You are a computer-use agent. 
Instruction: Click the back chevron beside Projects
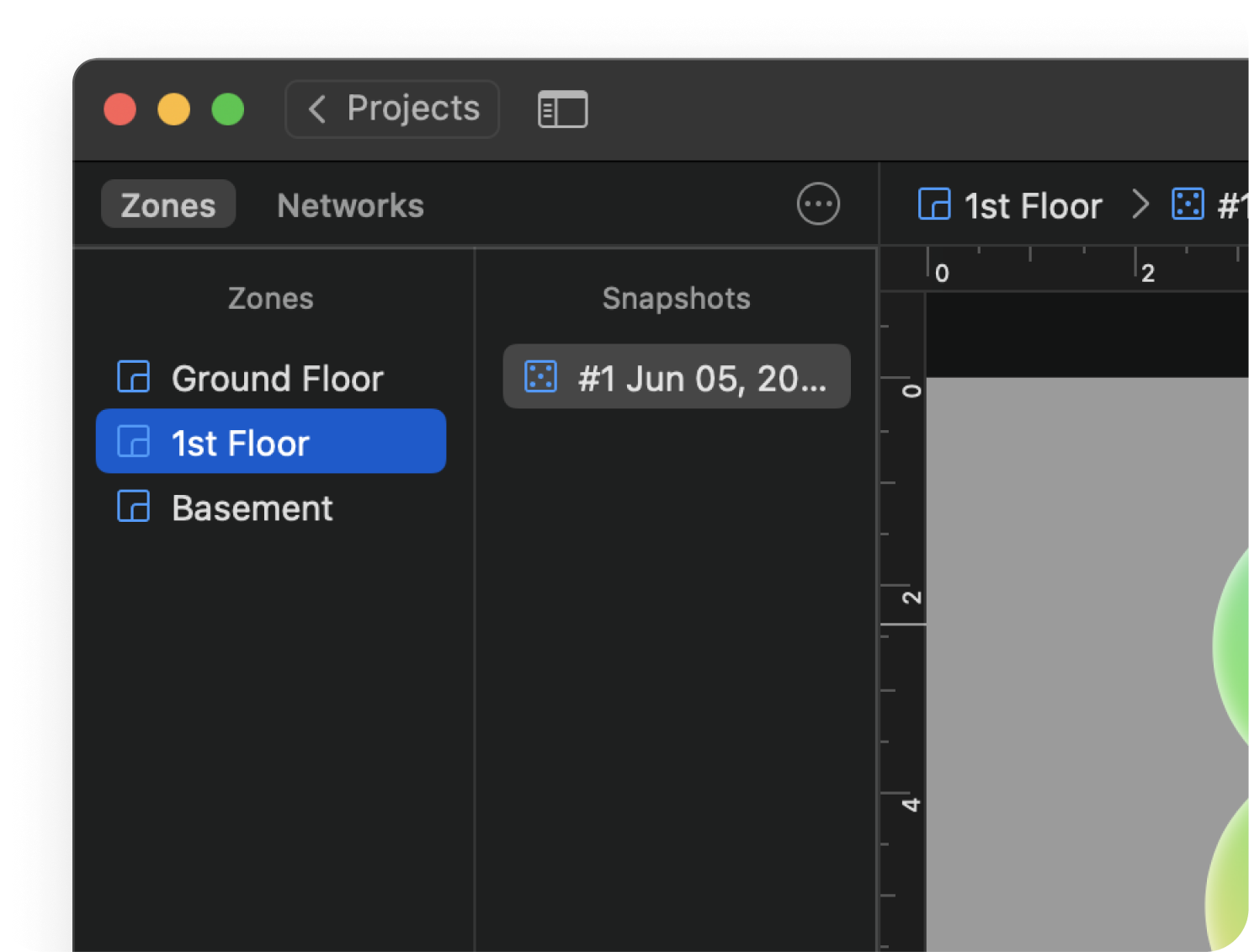click(x=317, y=109)
